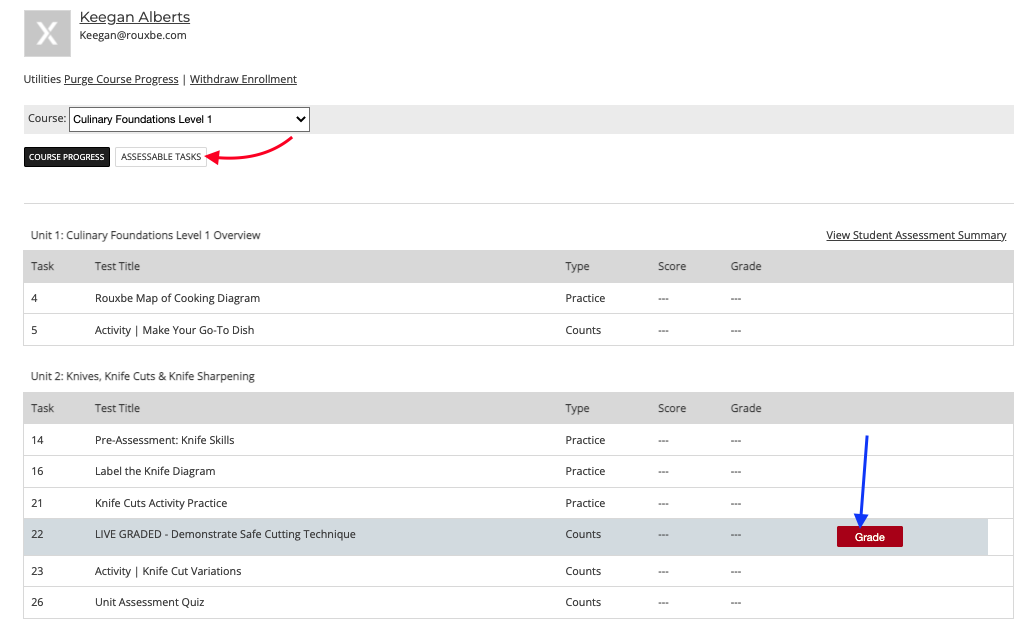
Task: Switch to Course Progress tab
Action: [x=67, y=157]
